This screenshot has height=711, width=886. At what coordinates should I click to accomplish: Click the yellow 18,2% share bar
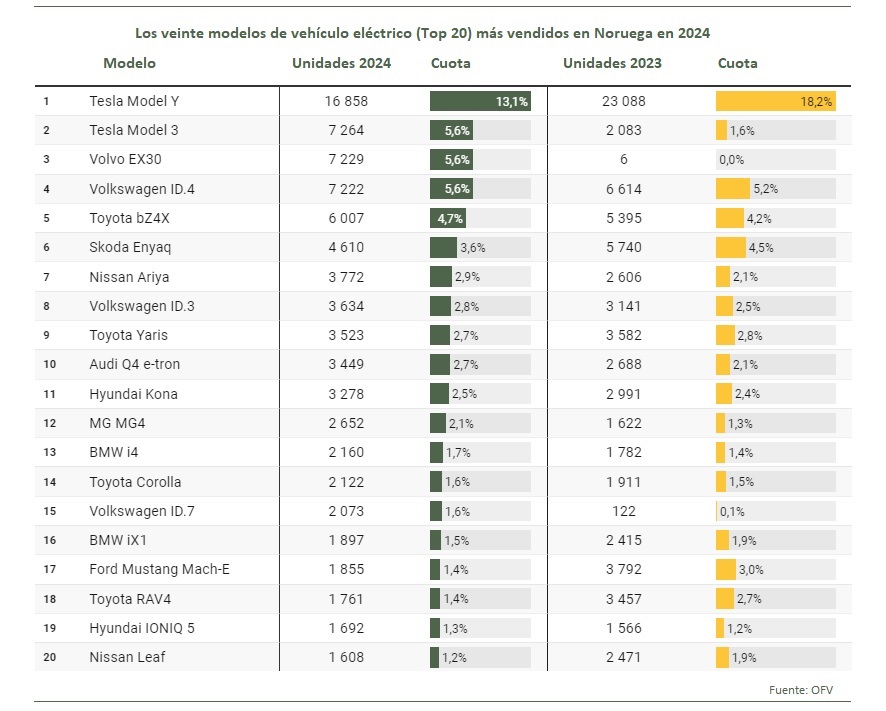point(776,101)
